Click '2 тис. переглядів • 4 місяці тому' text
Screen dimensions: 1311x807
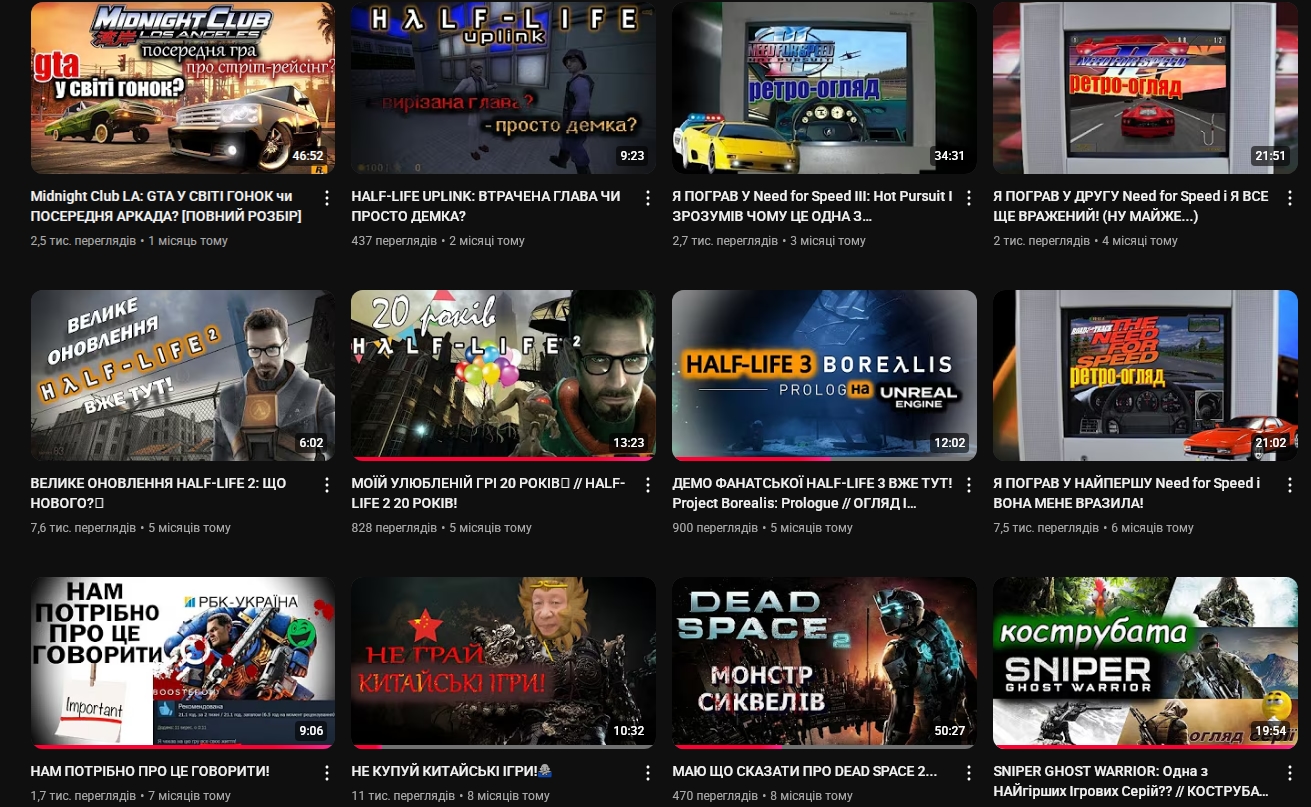[x=1086, y=241]
